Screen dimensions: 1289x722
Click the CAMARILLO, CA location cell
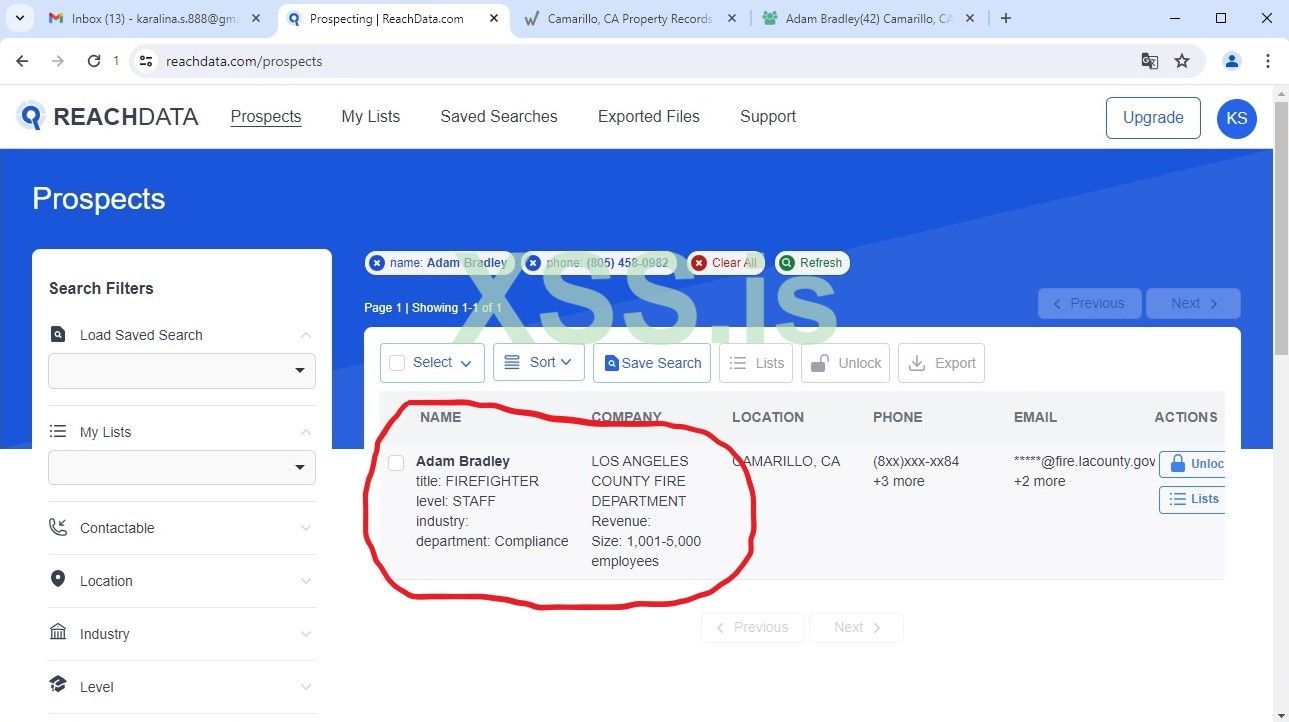tap(786, 461)
